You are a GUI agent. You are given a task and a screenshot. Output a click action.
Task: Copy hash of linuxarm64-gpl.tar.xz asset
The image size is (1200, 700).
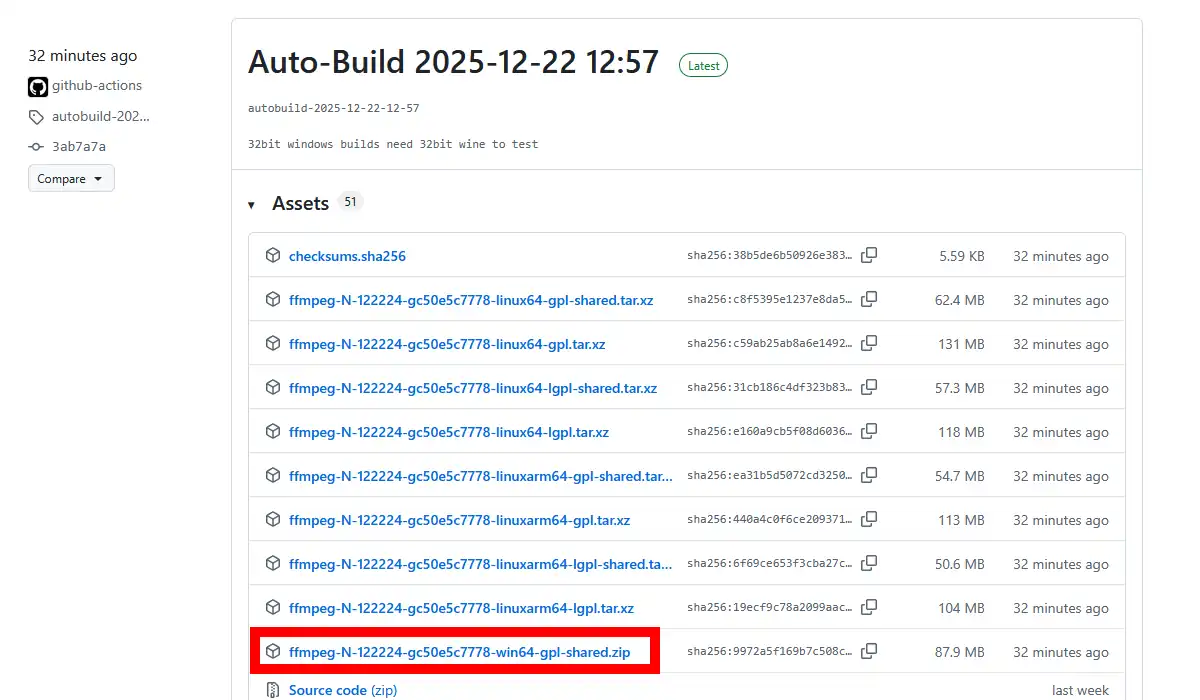coord(869,520)
